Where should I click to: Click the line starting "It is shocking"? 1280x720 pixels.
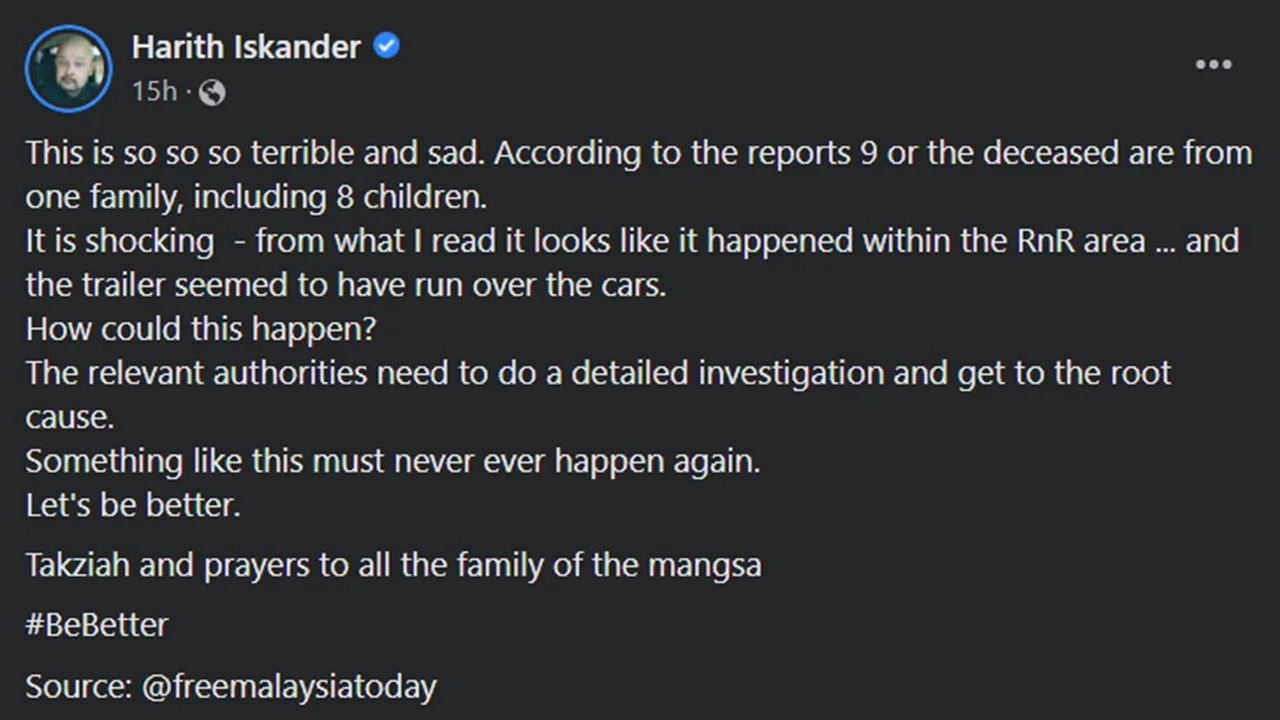pyautogui.click(x=631, y=241)
